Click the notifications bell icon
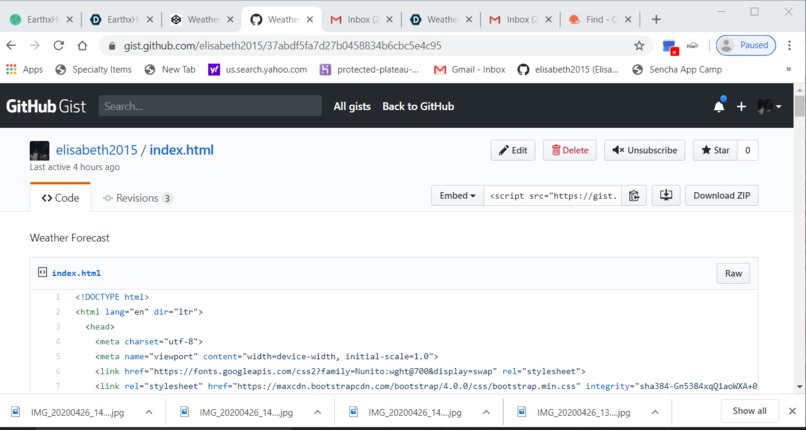The width and height of the screenshot is (806, 430). click(719, 106)
